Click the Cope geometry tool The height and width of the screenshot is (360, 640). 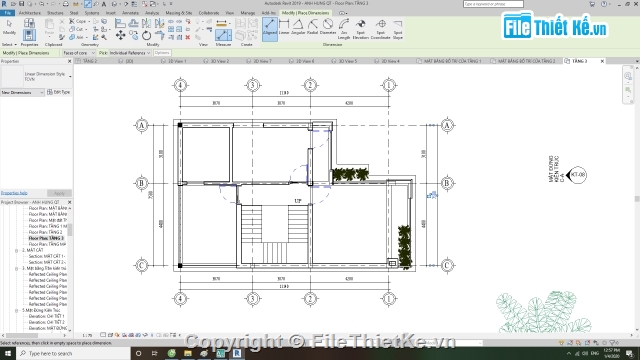[78, 21]
